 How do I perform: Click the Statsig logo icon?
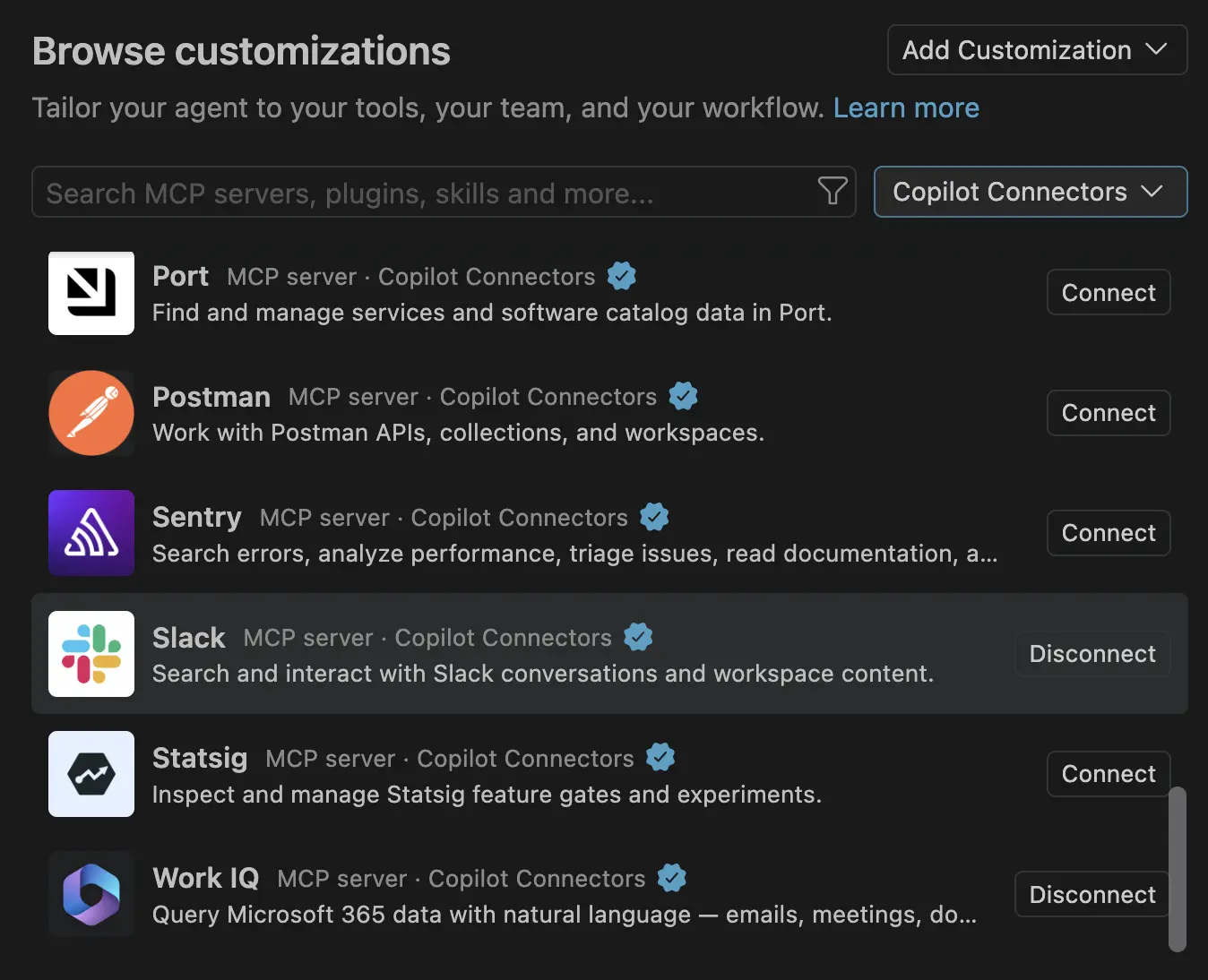click(91, 774)
